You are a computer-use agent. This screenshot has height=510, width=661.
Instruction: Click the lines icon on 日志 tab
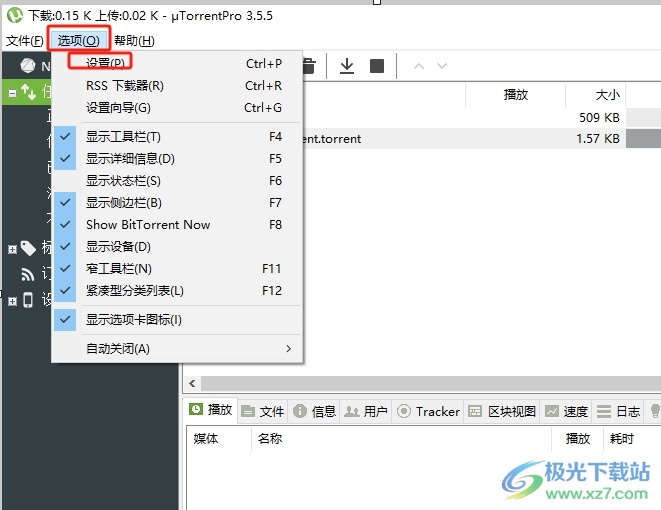tap(604, 411)
